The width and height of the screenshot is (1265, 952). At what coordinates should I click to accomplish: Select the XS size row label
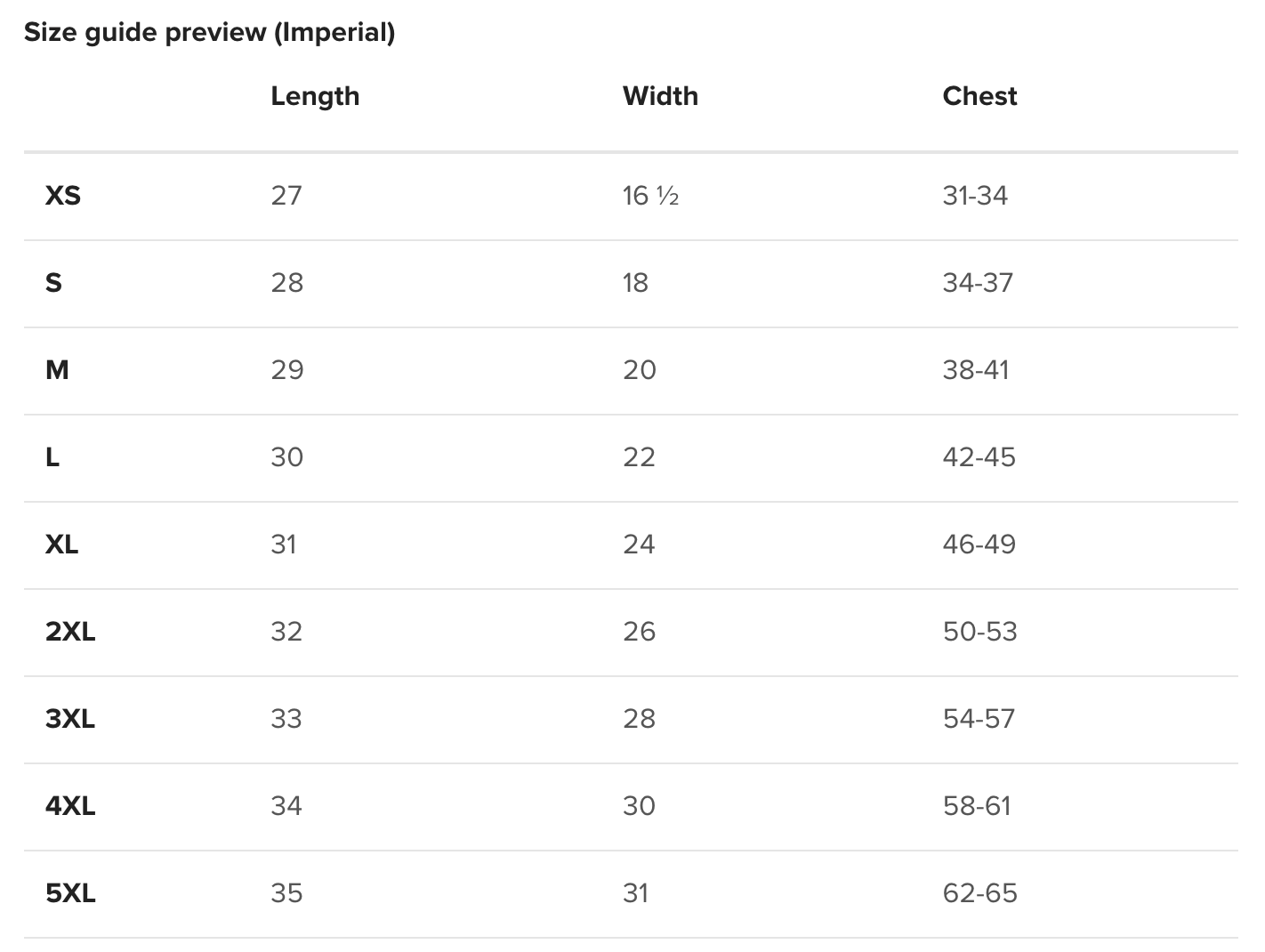(x=63, y=196)
